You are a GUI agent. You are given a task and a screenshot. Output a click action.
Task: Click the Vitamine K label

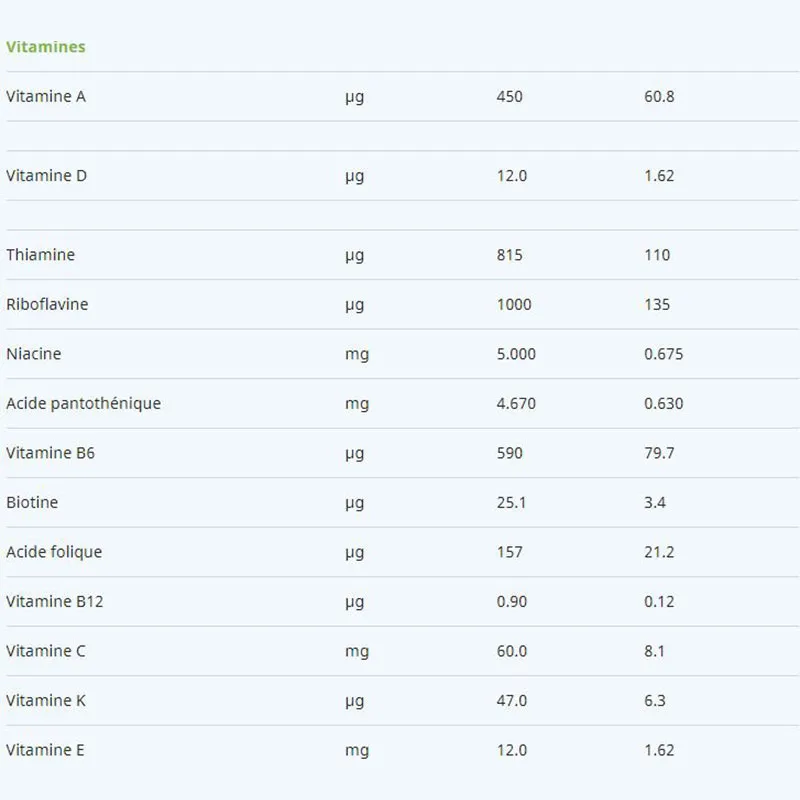pyautogui.click(x=46, y=701)
